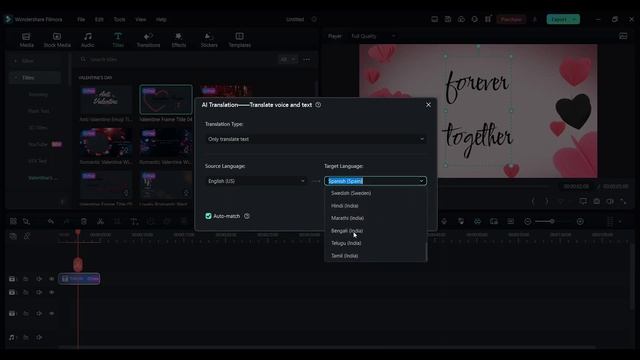Click the snapshot camera icon under the preview
The image size is (640, 360).
[x=596, y=201]
